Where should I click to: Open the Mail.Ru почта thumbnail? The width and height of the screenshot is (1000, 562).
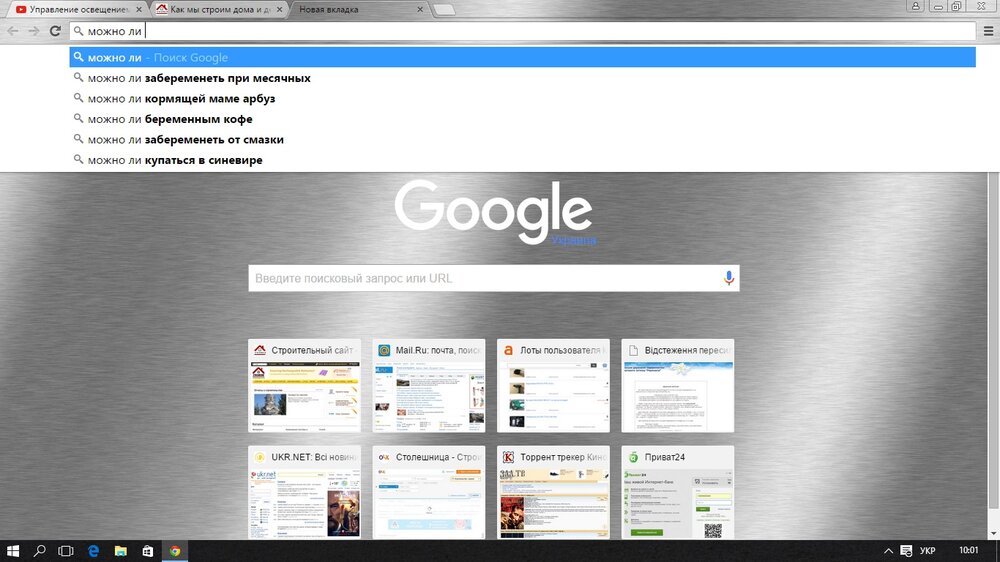pyautogui.click(x=429, y=385)
